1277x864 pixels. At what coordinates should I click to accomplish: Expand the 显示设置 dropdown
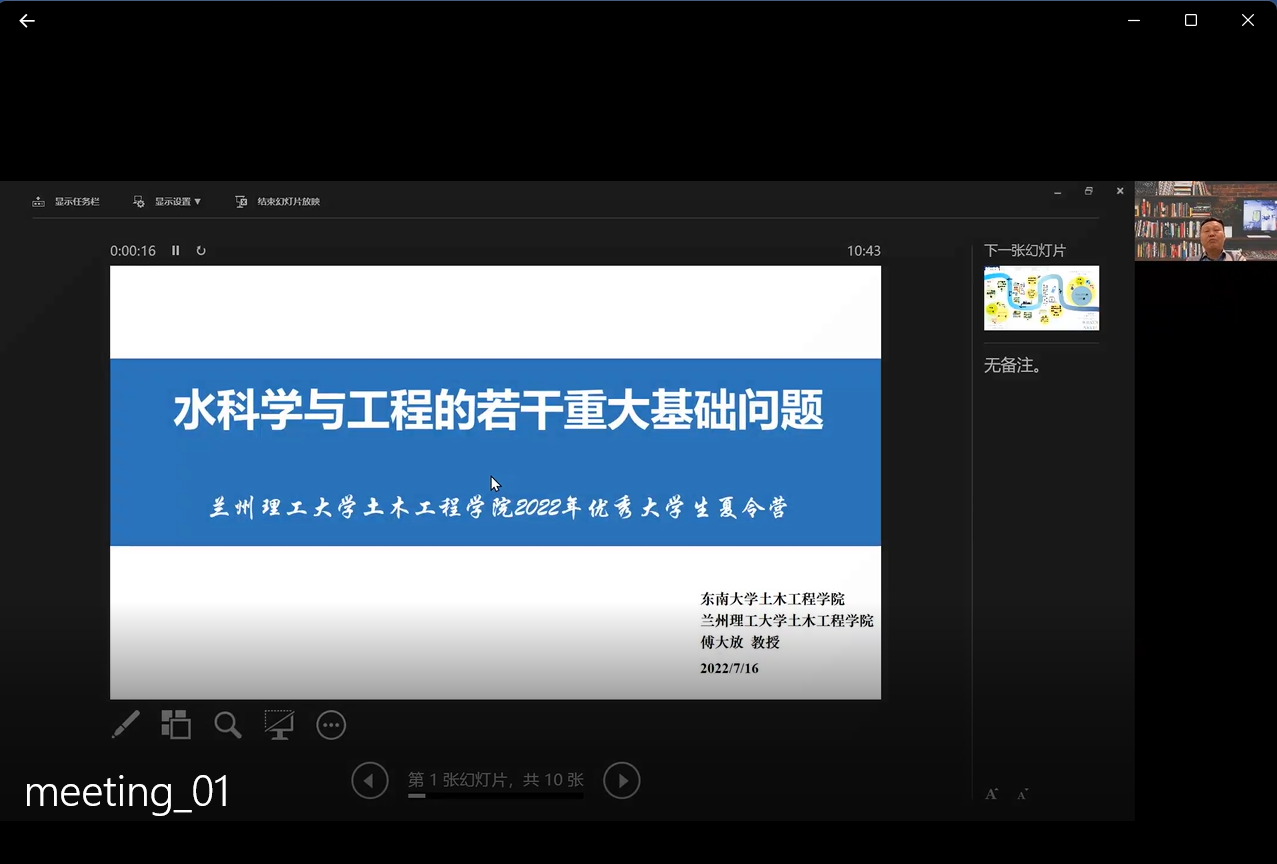168,202
